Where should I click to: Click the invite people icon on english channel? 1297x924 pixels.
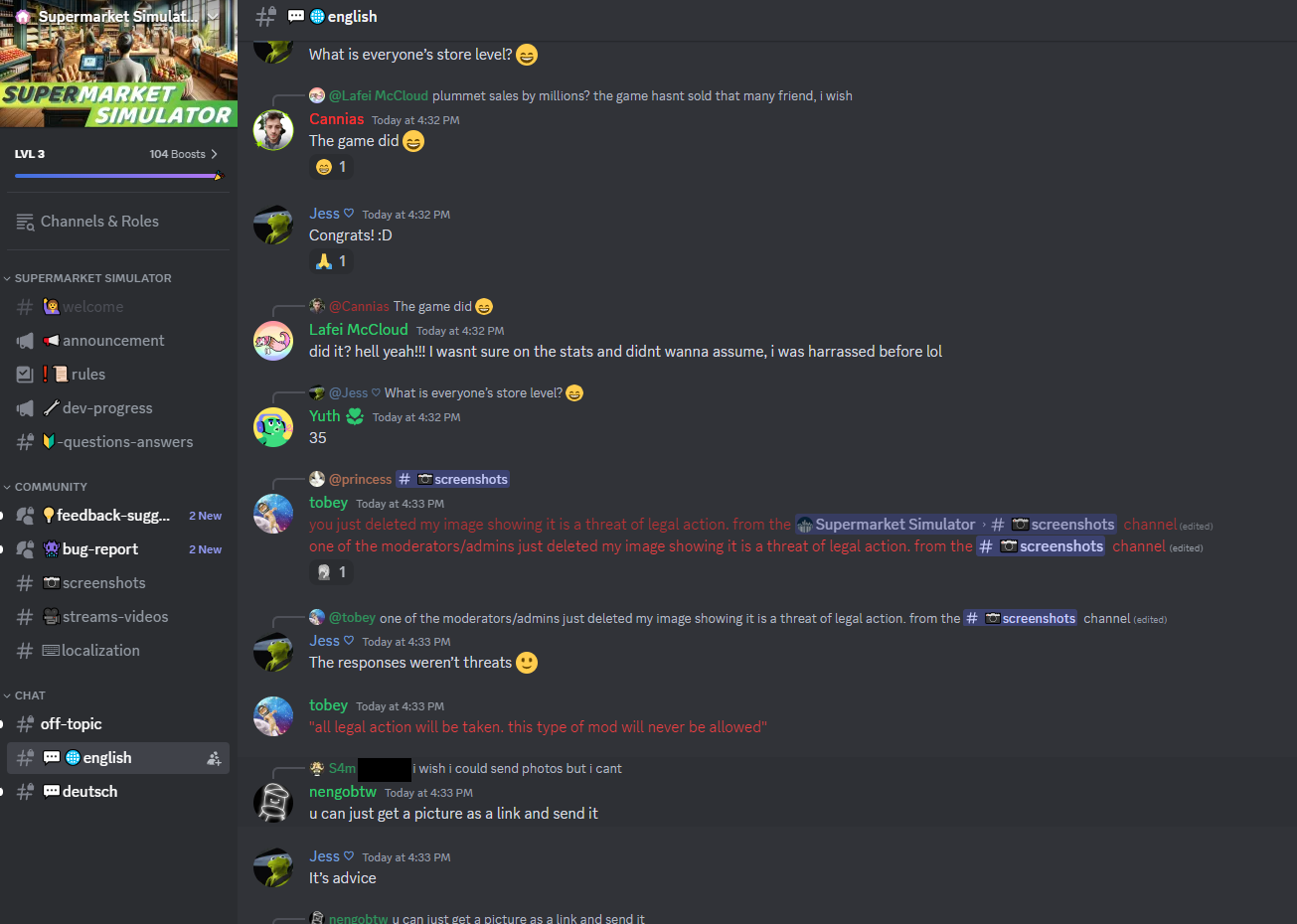point(214,758)
